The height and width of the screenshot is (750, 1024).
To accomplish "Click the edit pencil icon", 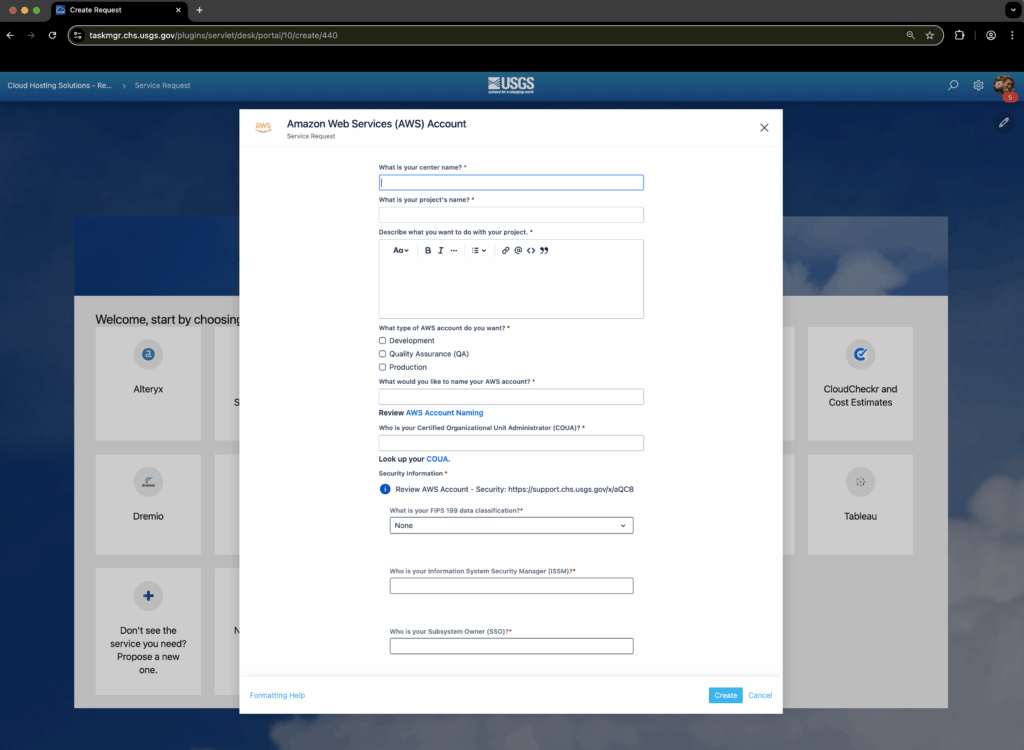I will [1004, 122].
